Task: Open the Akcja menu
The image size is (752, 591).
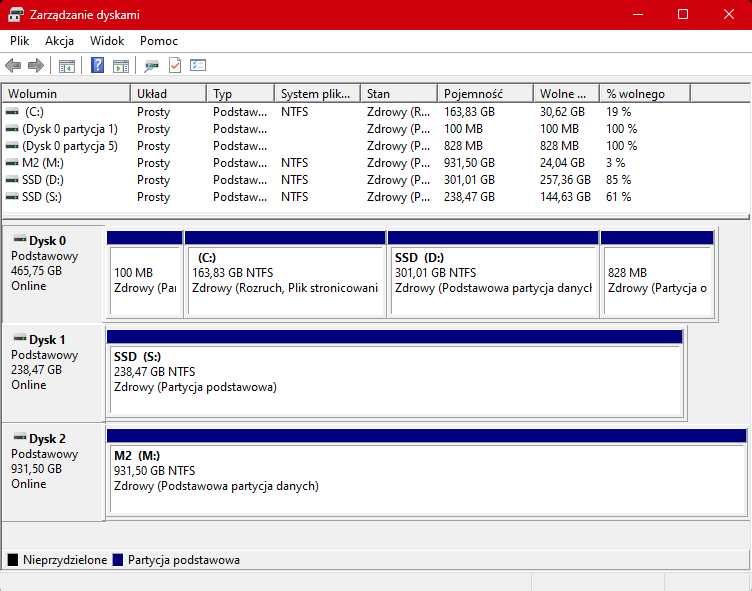Action: 59,41
